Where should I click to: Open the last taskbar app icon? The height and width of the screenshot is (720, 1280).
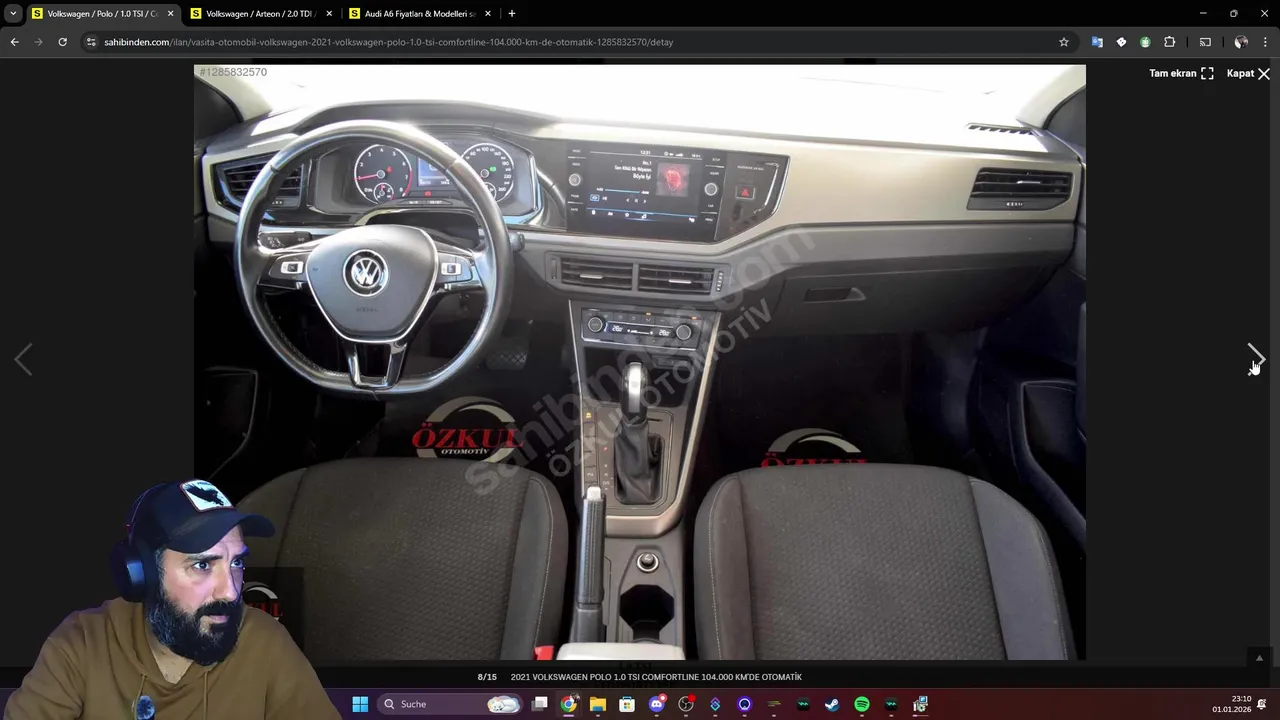920,704
